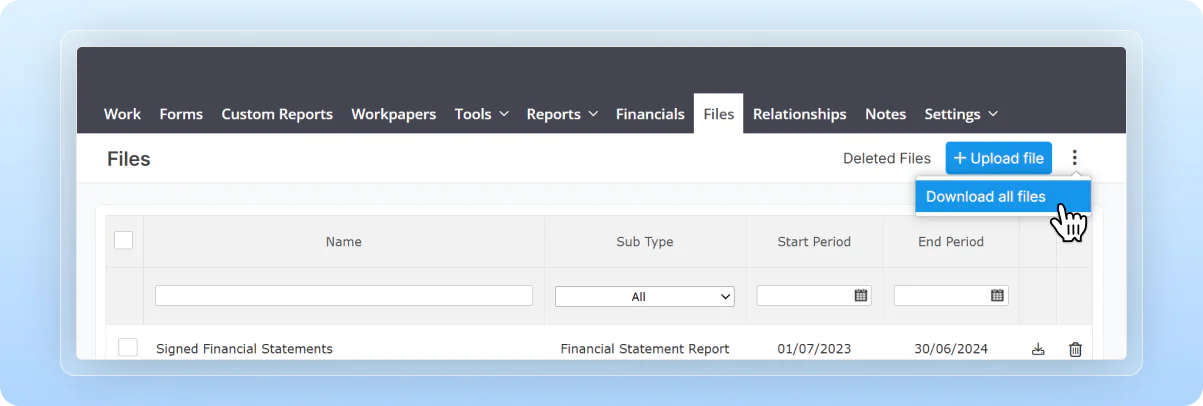Open the Notes tab
Viewport: 1203px width, 406px height.
885,114
